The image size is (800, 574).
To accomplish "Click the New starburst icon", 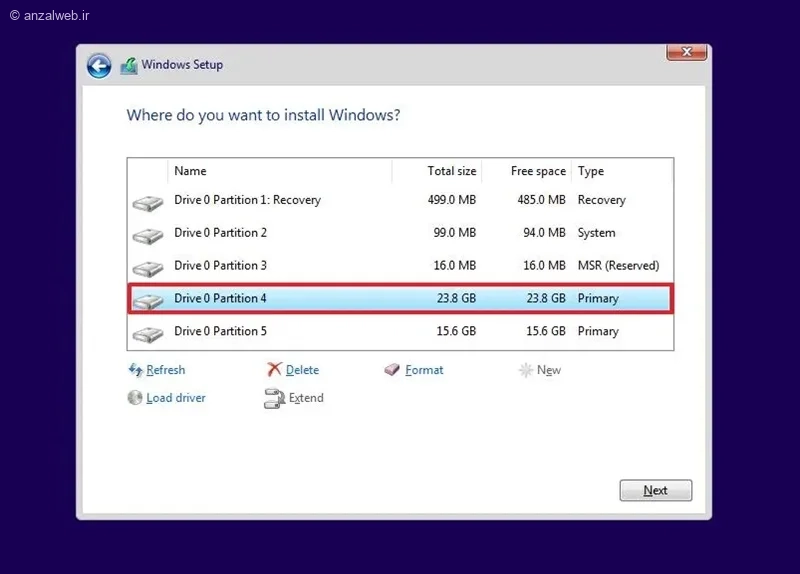I will tap(526, 369).
